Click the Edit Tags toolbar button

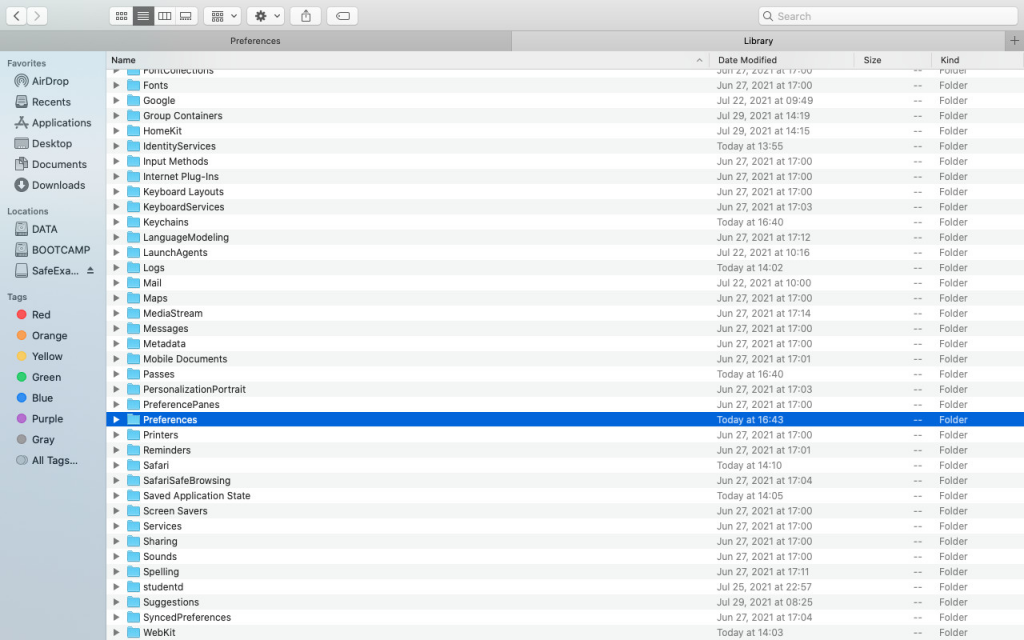(x=342, y=16)
